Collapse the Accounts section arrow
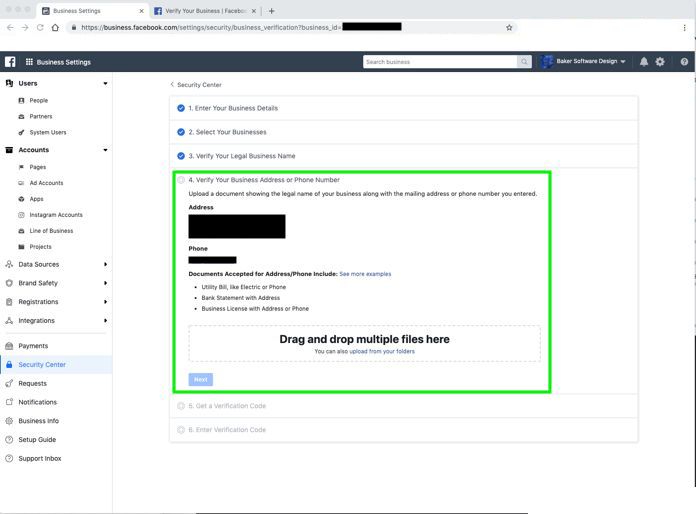696x514 pixels. [105, 150]
